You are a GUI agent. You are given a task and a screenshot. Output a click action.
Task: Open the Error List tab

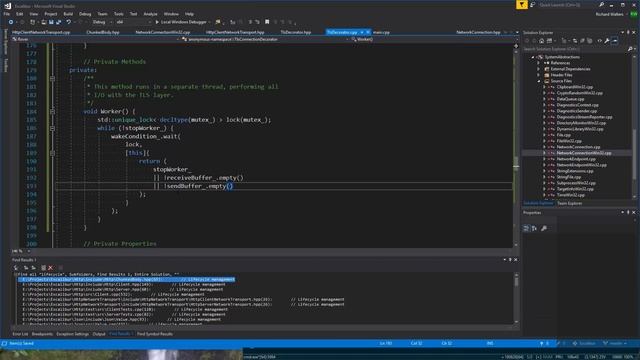(20, 334)
